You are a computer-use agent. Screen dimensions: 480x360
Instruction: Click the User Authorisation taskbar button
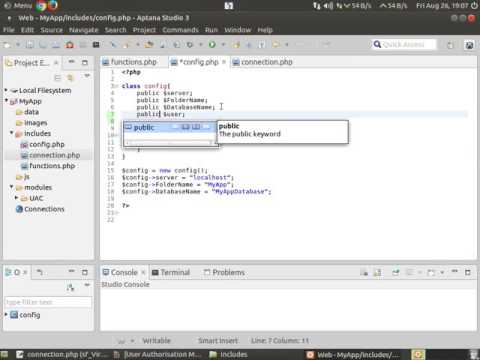[x=158, y=354]
